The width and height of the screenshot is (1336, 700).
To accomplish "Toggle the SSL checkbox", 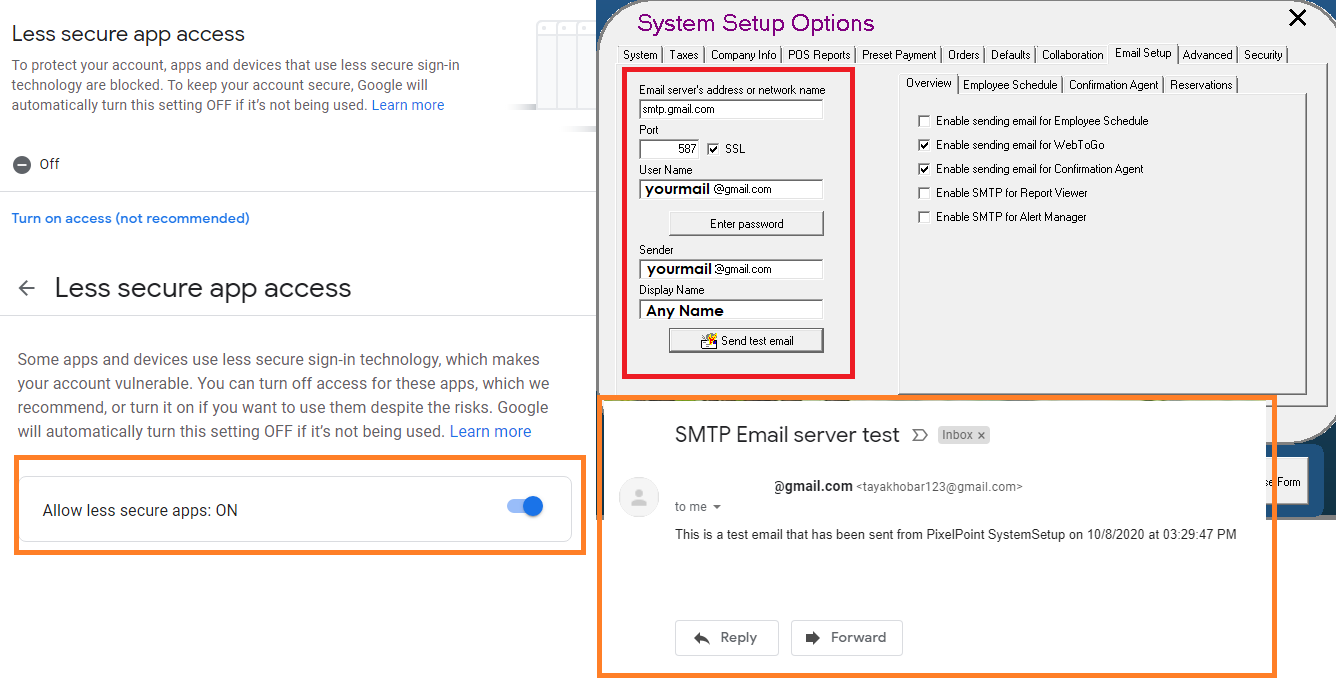I will point(713,149).
